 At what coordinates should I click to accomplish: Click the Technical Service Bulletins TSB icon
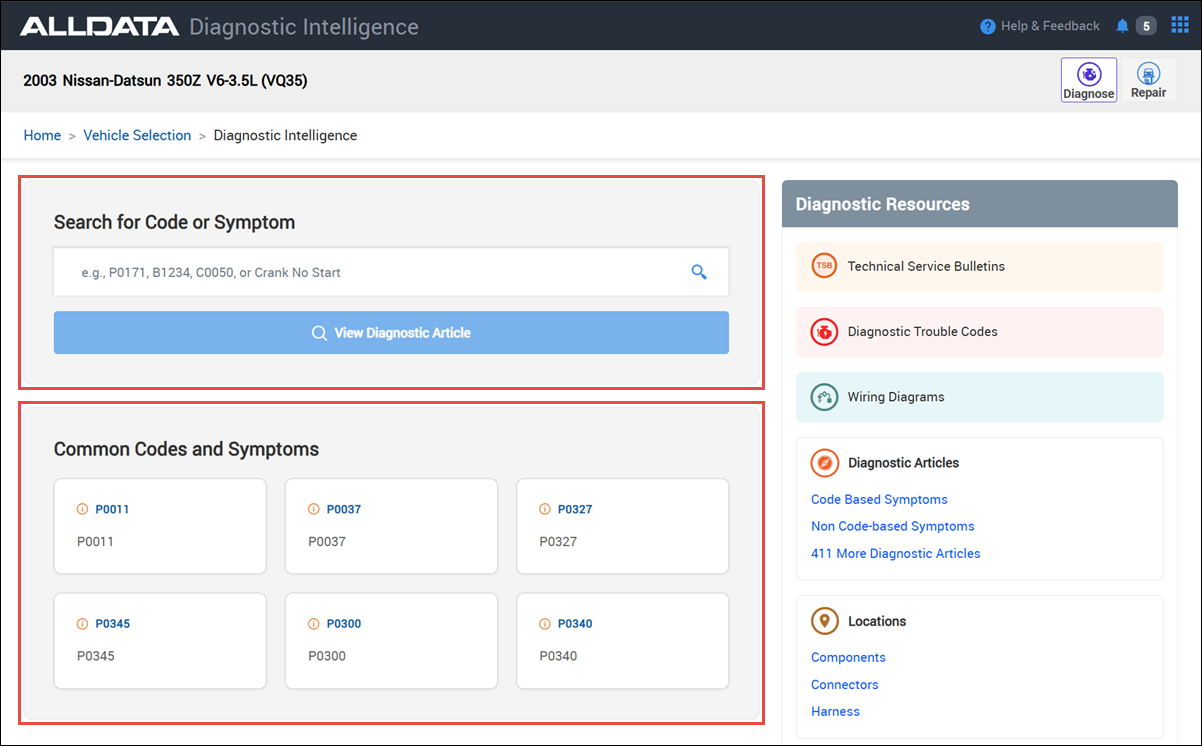[x=823, y=266]
